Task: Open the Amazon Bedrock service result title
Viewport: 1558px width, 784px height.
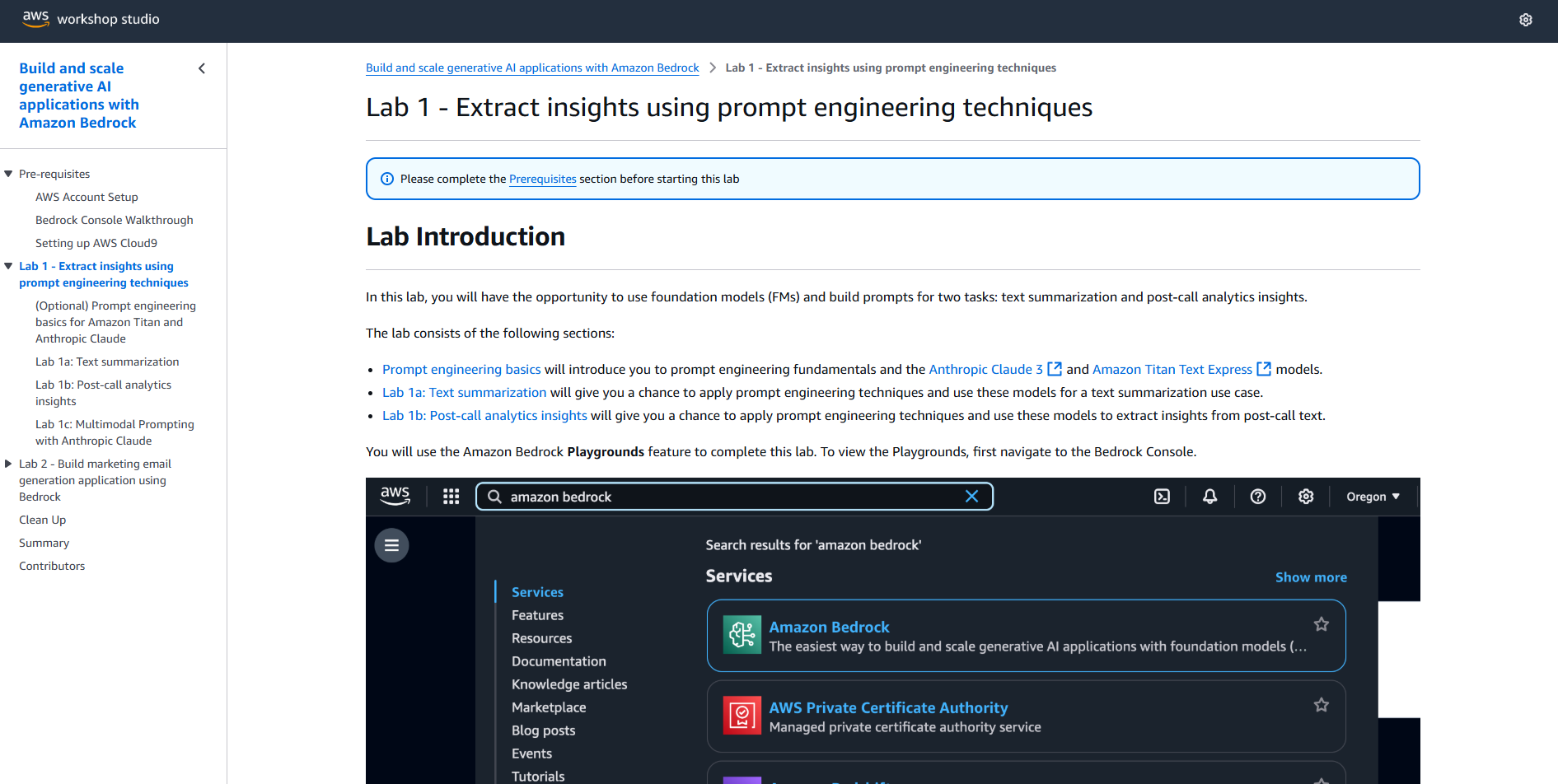Action: 829,627
